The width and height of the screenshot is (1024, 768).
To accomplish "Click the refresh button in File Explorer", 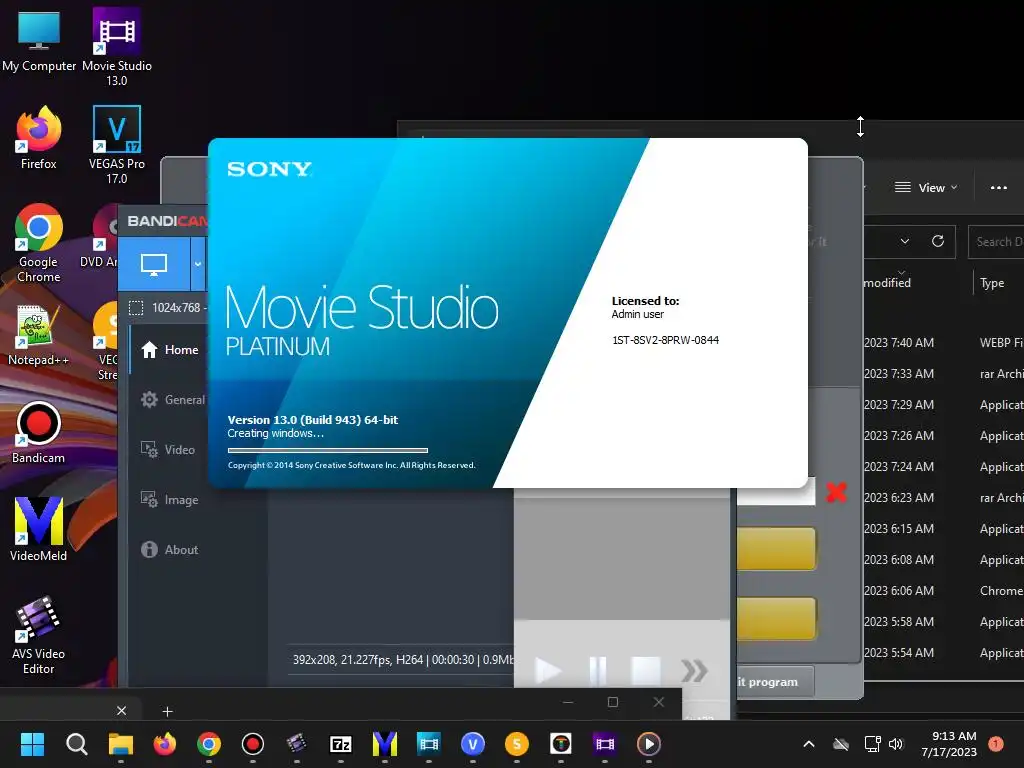I will tap(938, 241).
